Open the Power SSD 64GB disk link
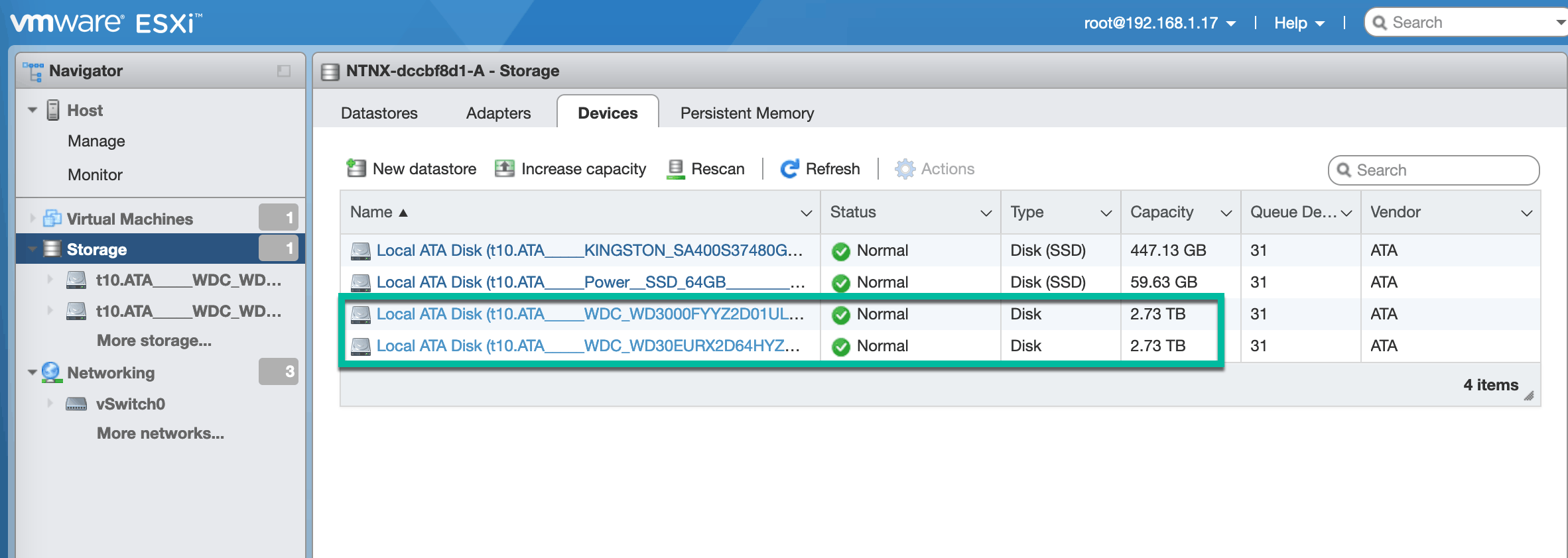 (589, 282)
